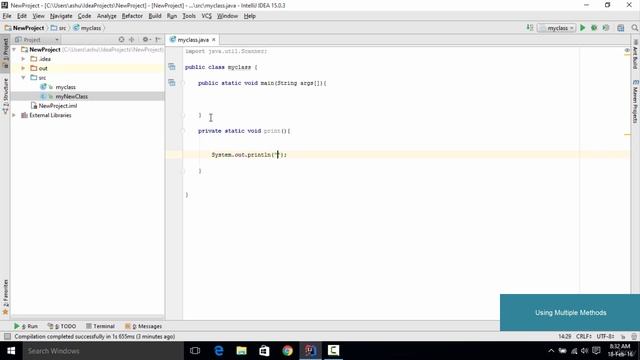This screenshot has width=640, height=360.
Task: Click gutter run icon beside main method
Action: pos(172,82)
